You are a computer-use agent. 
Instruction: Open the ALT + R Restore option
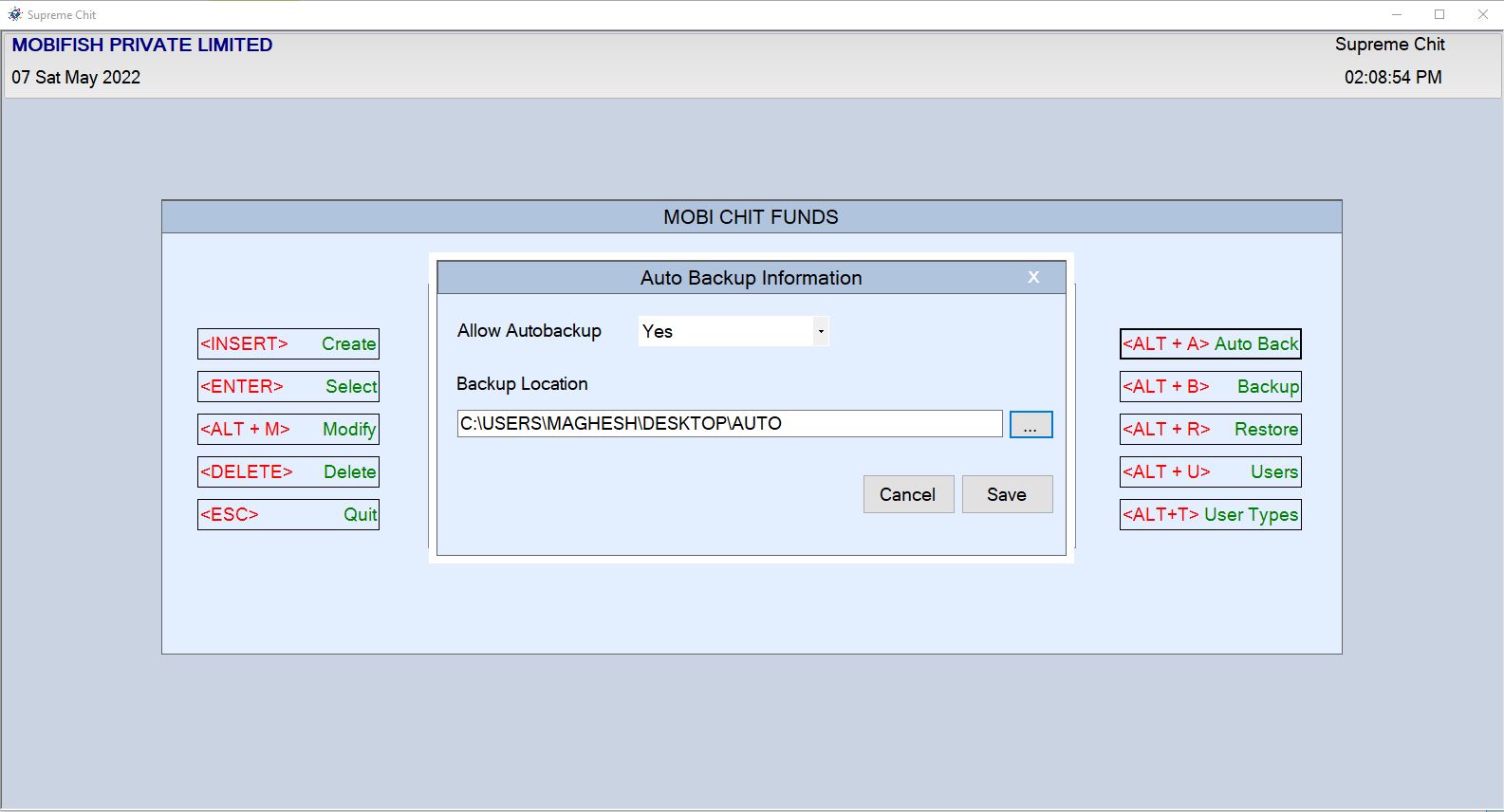click(1211, 429)
